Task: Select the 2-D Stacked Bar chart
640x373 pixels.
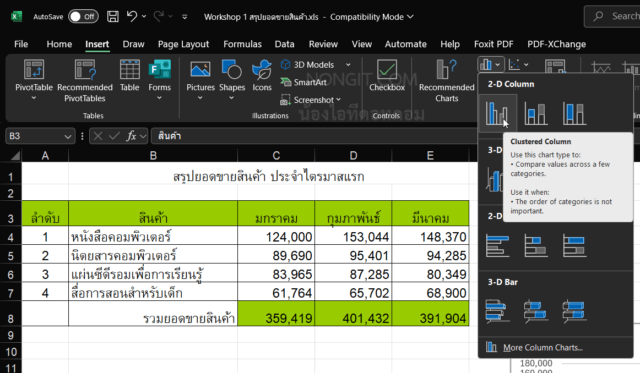Action: coord(536,246)
